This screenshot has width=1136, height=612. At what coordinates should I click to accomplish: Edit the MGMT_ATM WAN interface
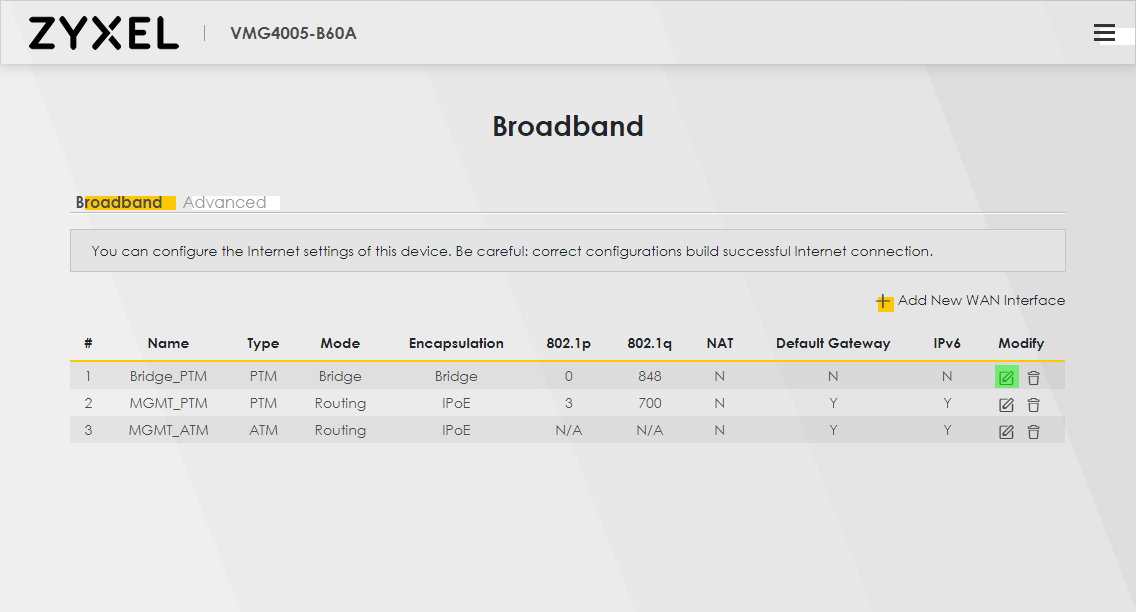click(1006, 432)
